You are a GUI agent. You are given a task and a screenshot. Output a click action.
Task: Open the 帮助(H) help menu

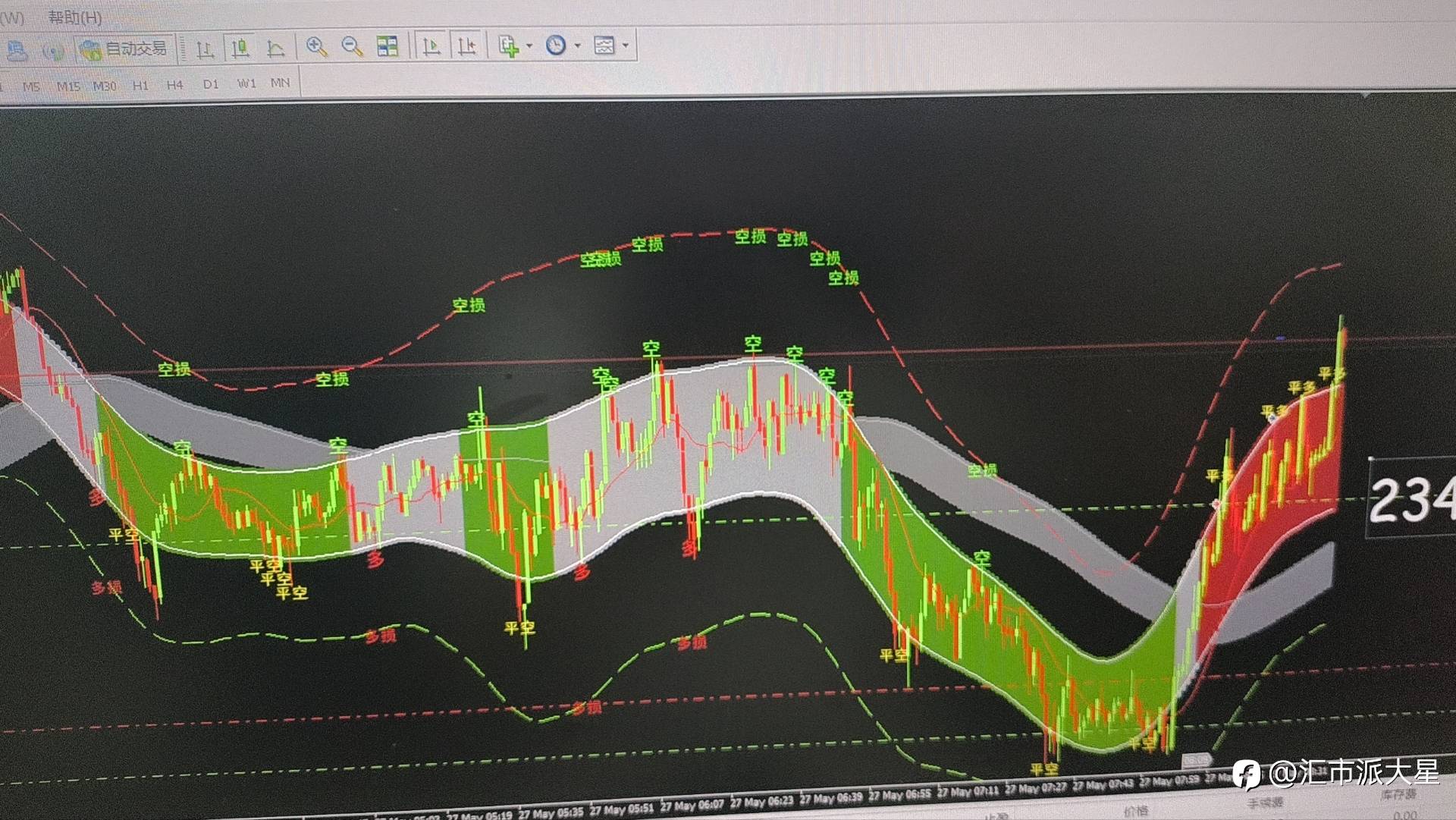point(74,17)
